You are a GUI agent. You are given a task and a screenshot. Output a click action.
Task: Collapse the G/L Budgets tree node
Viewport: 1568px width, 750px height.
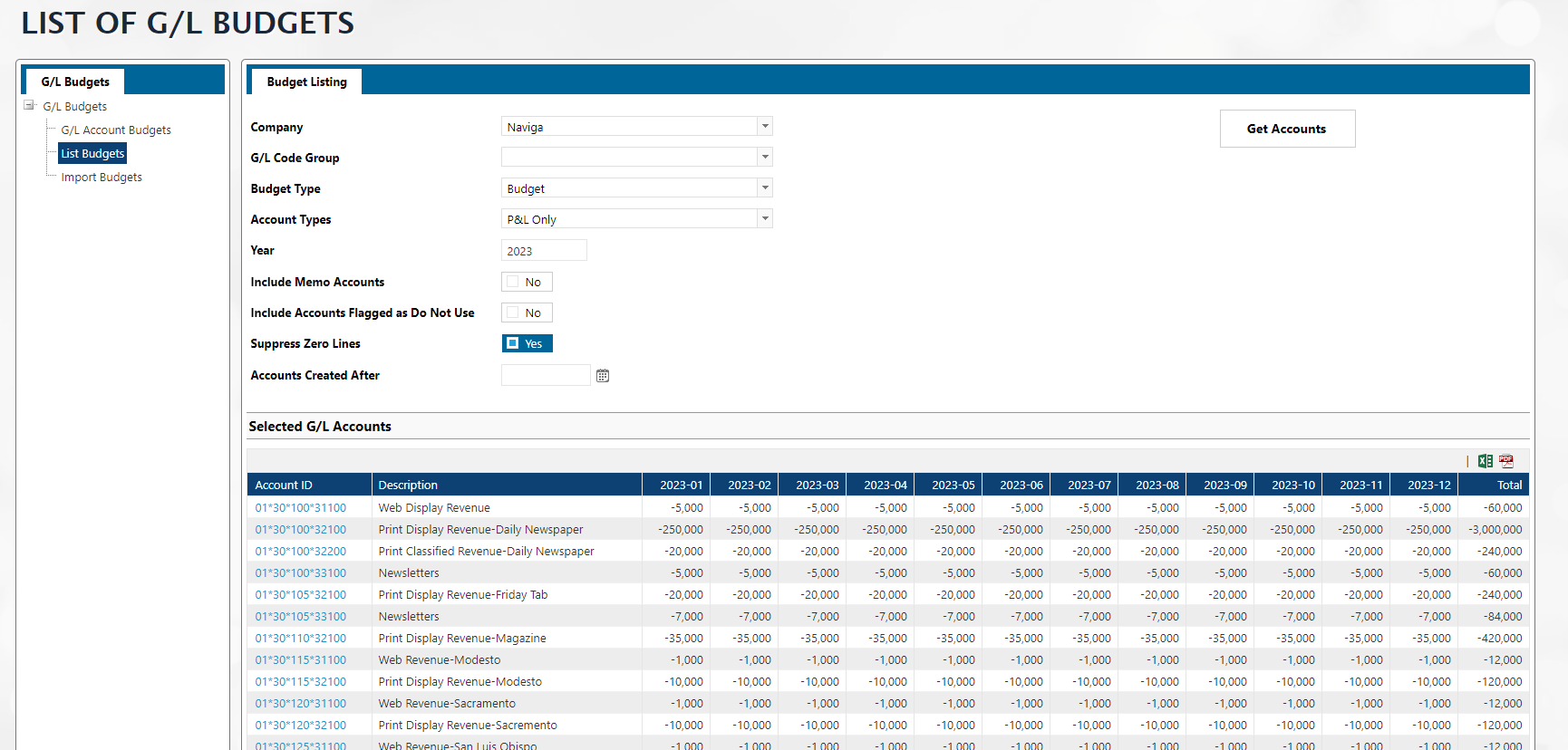[x=29, y=106]
